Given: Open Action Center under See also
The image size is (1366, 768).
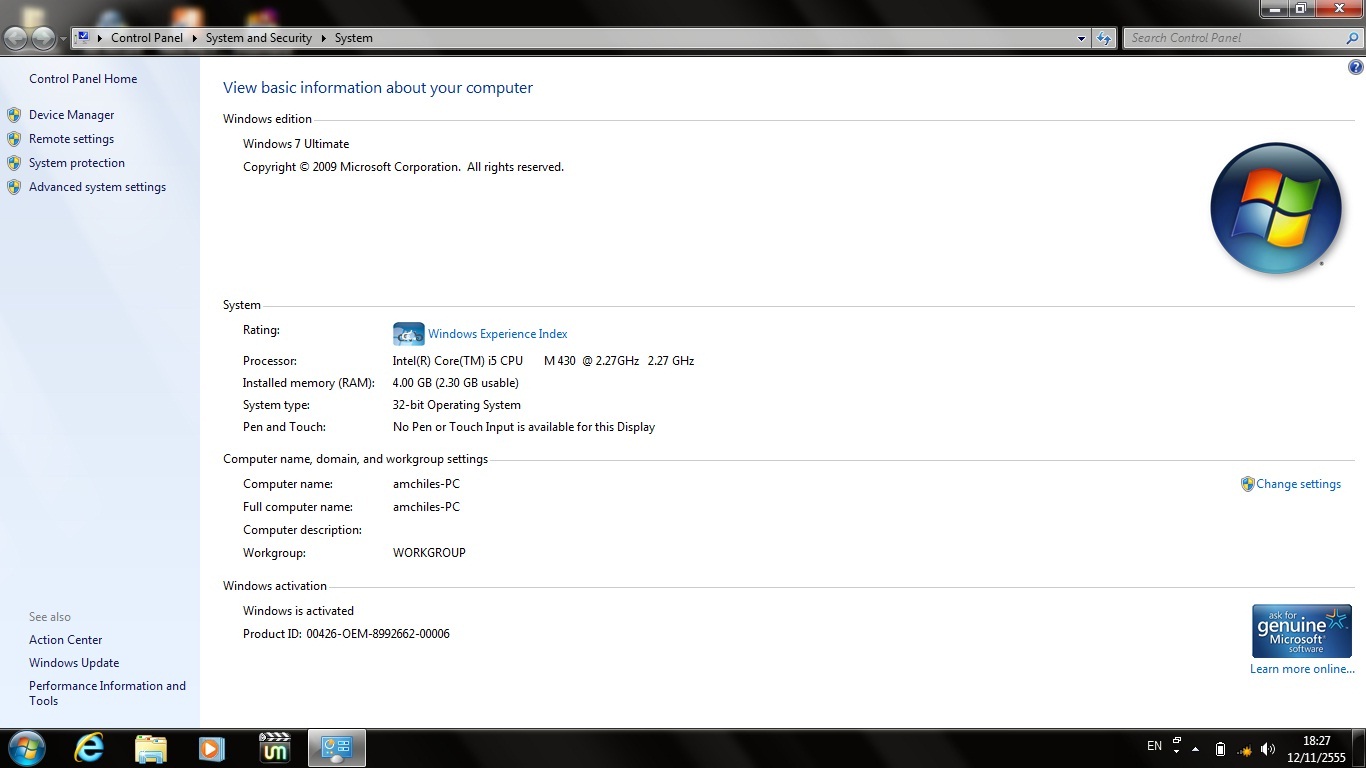Looking at the screenshot, I should pos(65,640).
